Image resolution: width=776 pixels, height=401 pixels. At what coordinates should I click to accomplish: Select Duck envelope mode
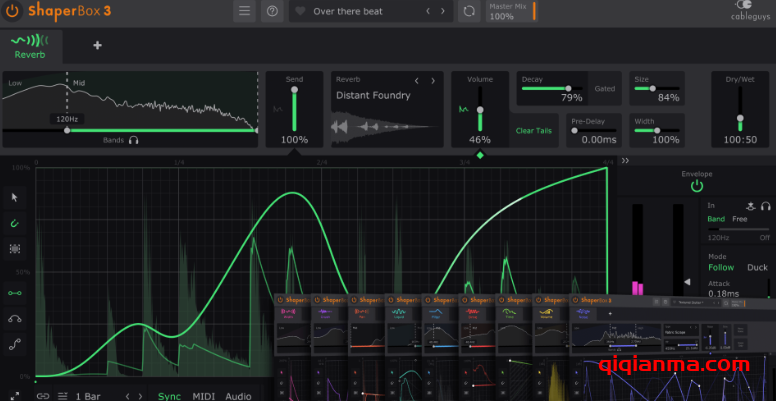(x=757, y=267)
